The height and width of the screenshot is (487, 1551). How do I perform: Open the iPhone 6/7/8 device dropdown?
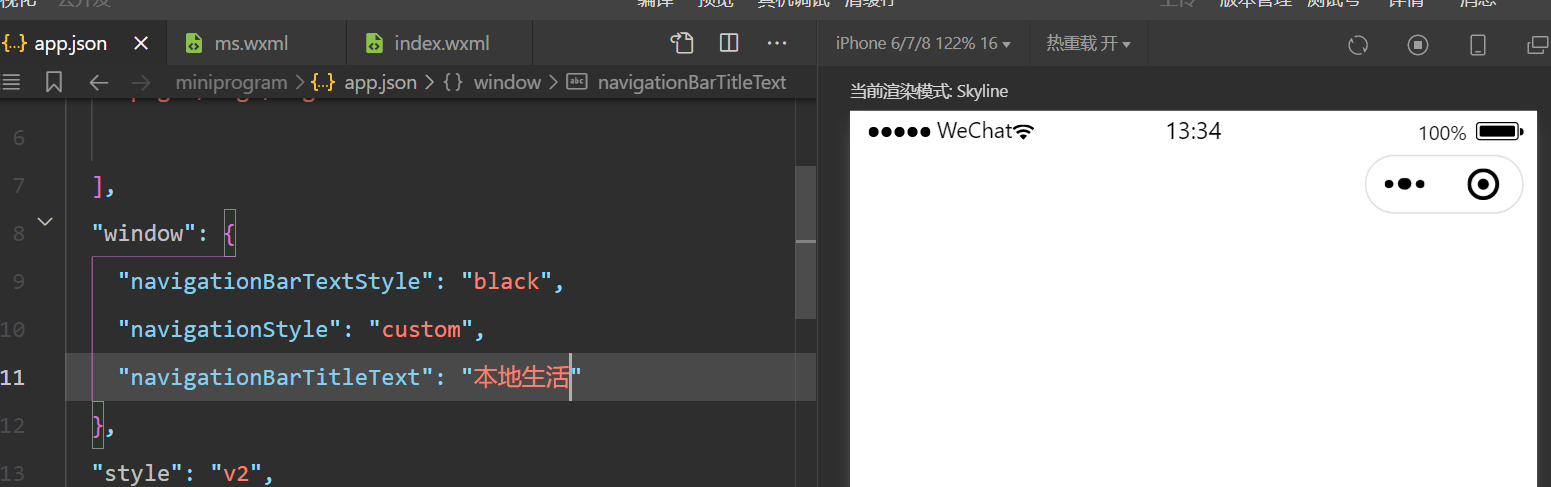click(x=922, y=44)
